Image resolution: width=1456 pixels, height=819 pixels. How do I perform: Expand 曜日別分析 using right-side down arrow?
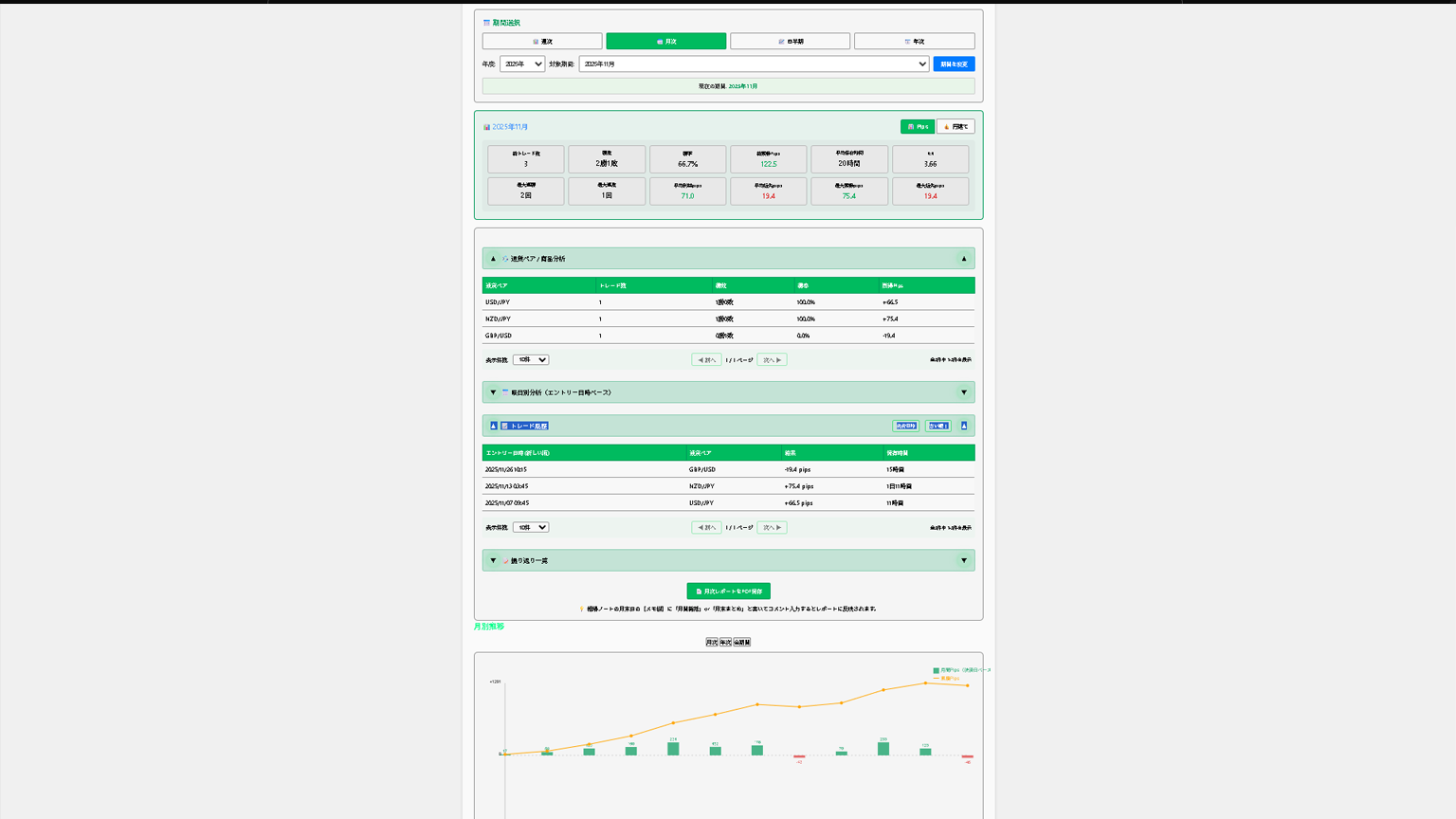coord(964,392)
